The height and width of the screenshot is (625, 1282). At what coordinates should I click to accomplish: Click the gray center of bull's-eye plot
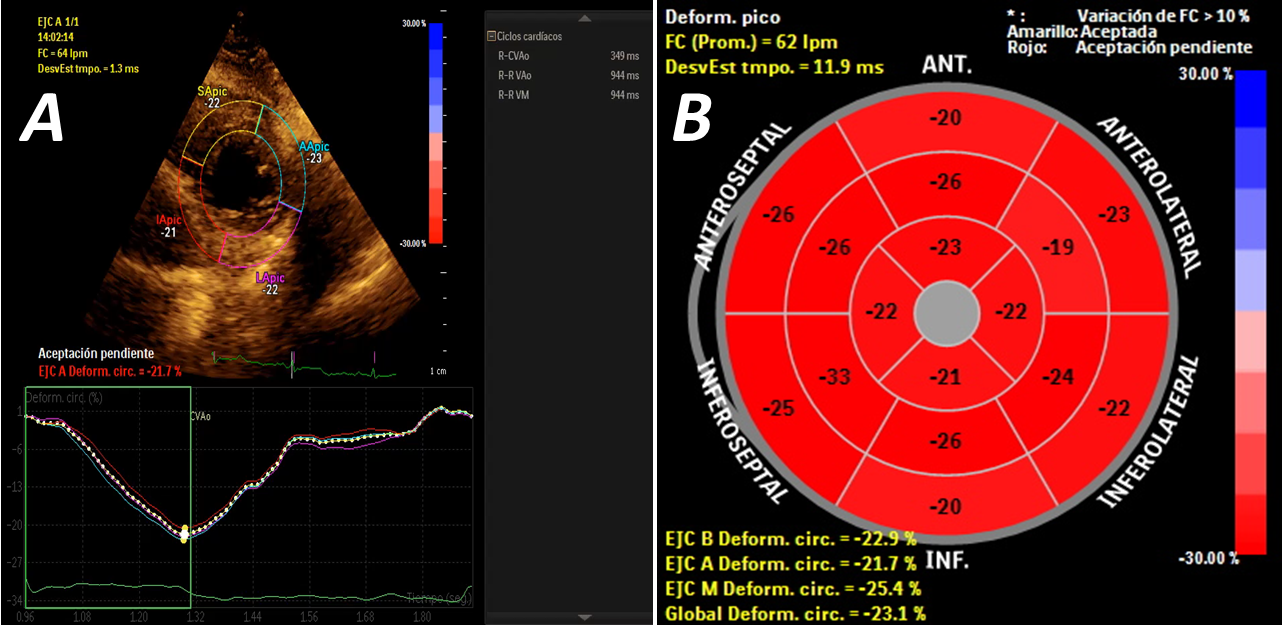coord(946,313)
